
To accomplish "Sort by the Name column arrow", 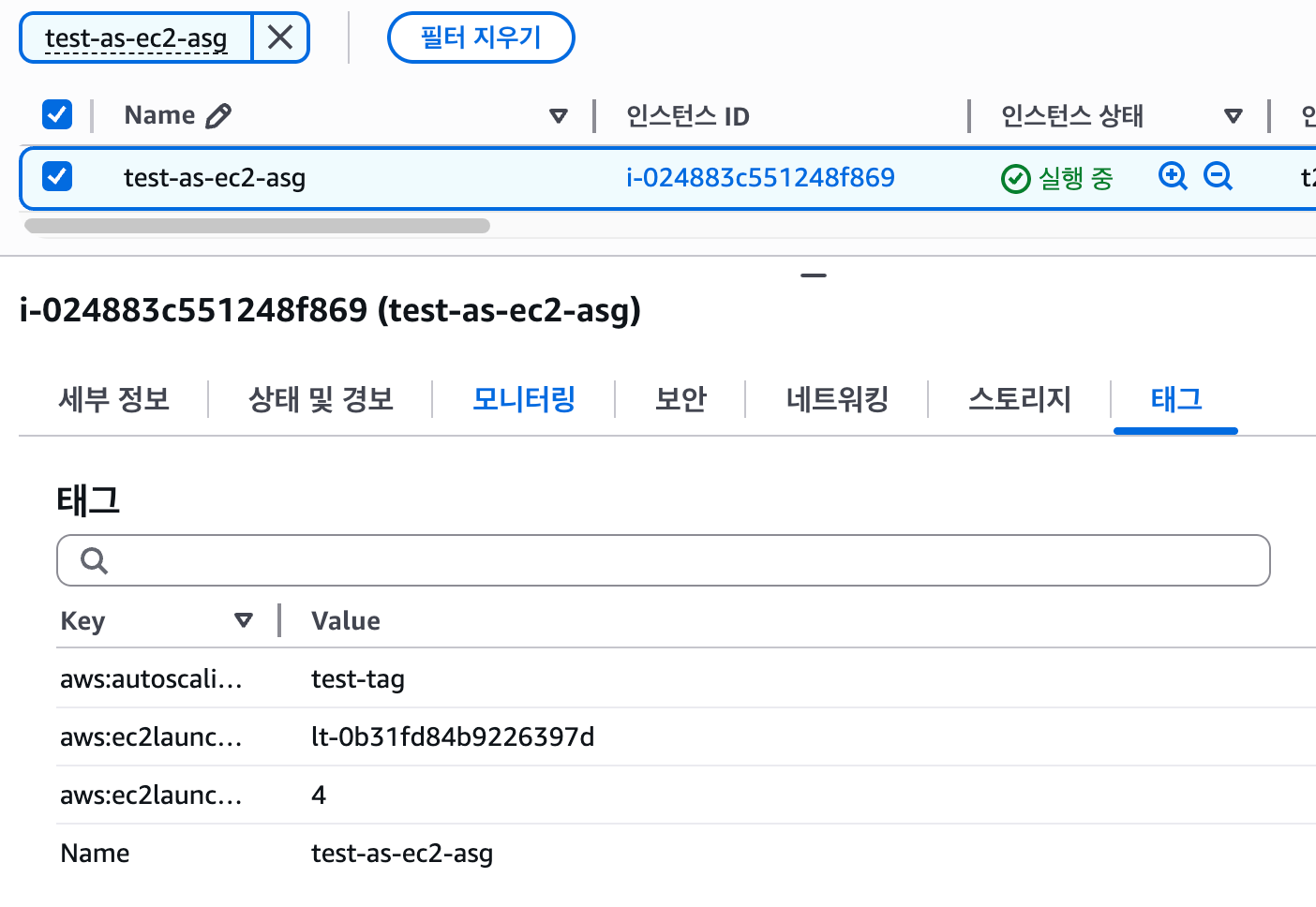I will [559, 116].
